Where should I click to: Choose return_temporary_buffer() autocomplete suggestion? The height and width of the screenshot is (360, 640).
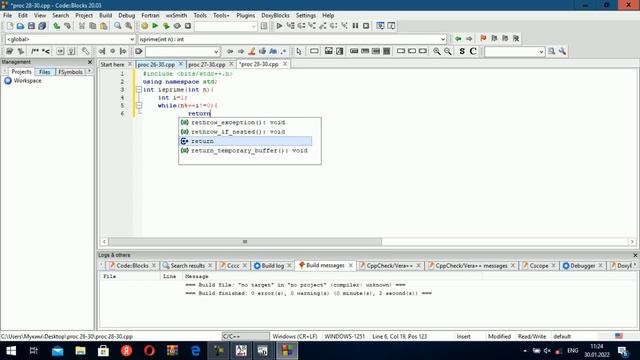[x=246, y=150]
